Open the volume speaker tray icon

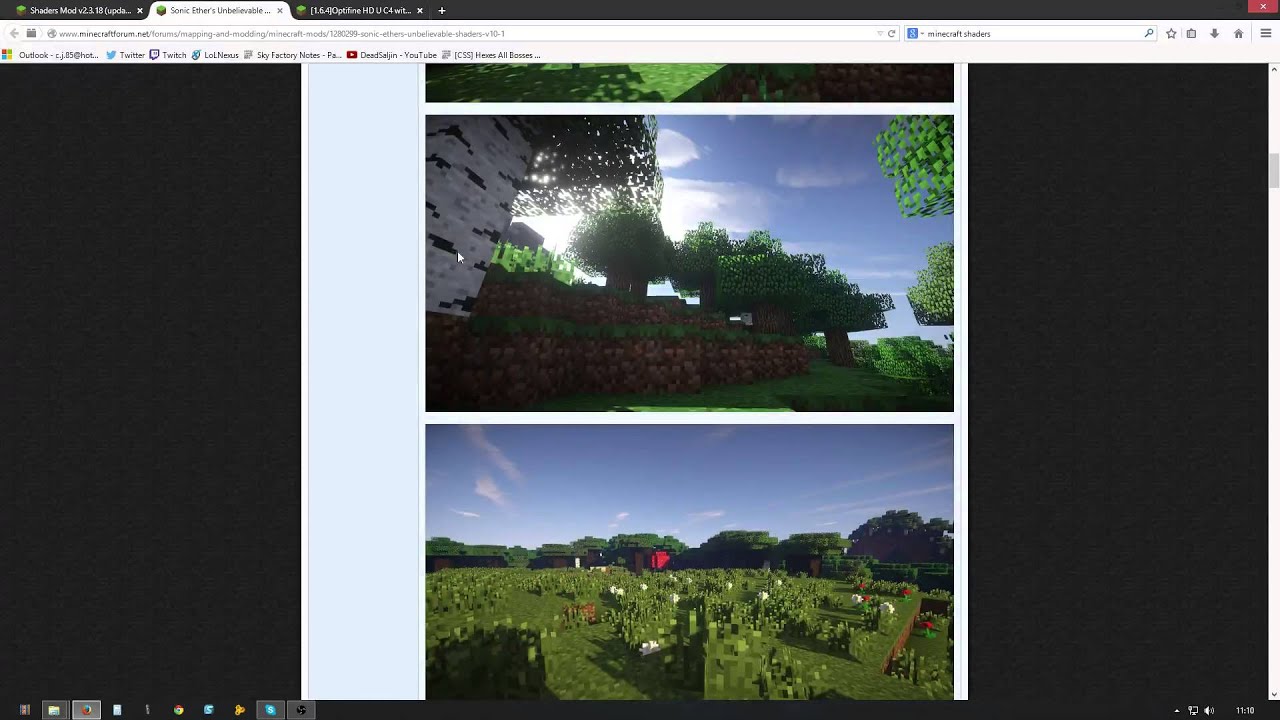pos(1209,710)
